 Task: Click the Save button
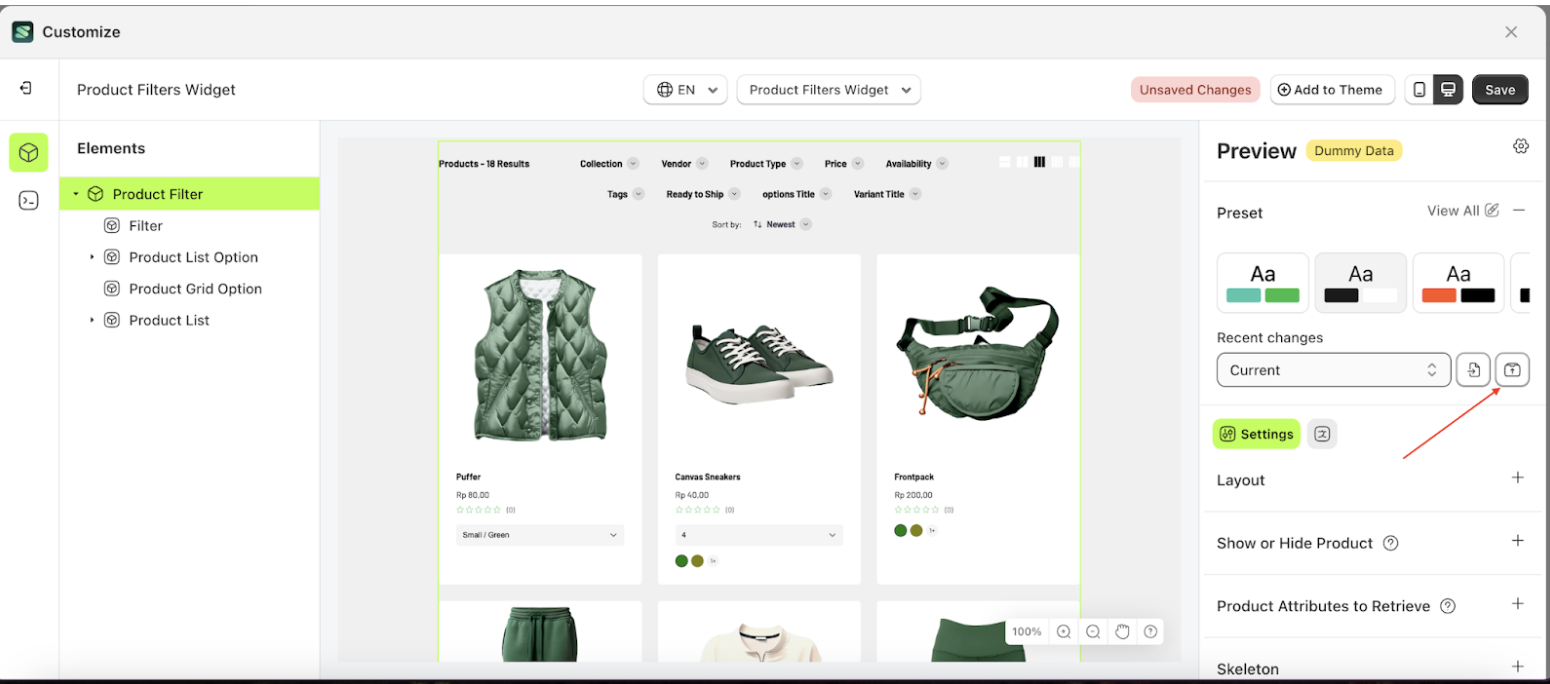1499,90
